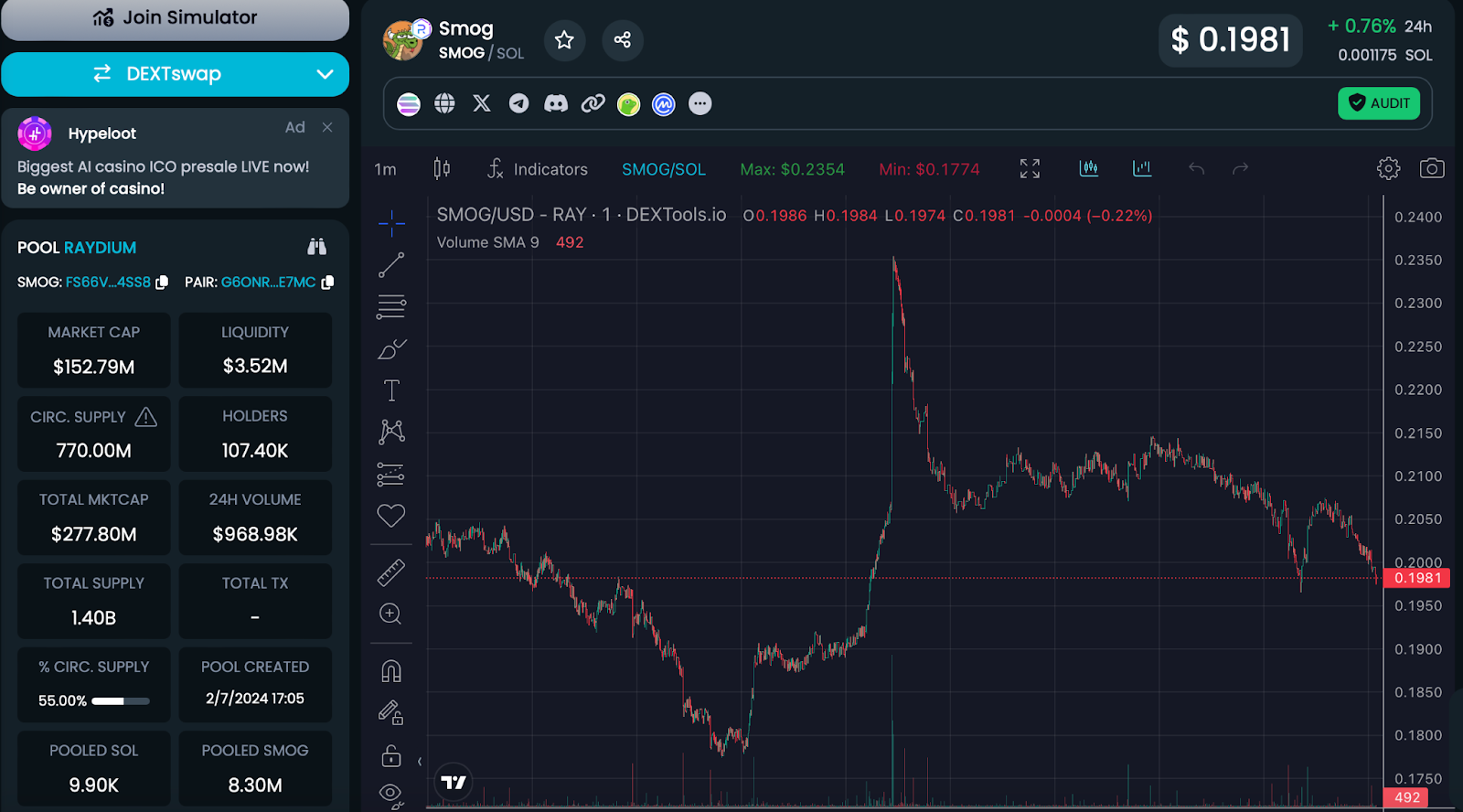
Task: Toggle the SMOG/SOL pair view
Action: 664,169
